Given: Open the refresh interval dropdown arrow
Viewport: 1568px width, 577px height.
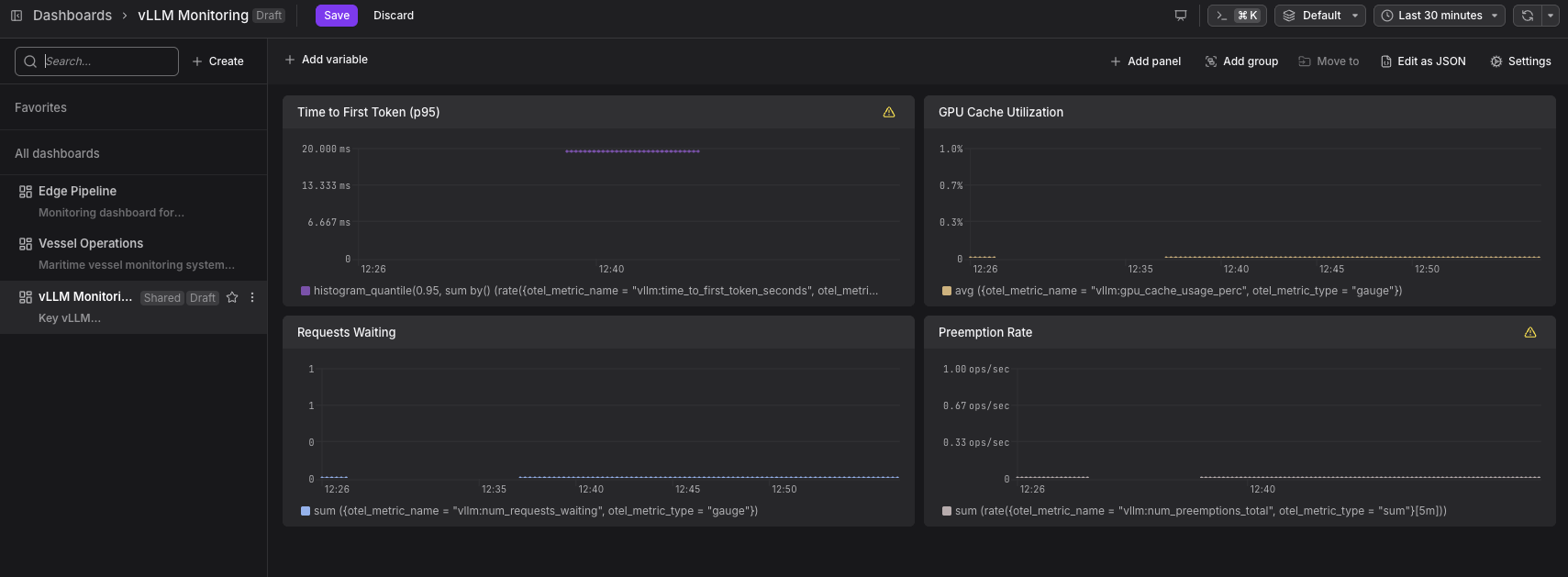Looking at the screenshot, I should (1551, 16).
